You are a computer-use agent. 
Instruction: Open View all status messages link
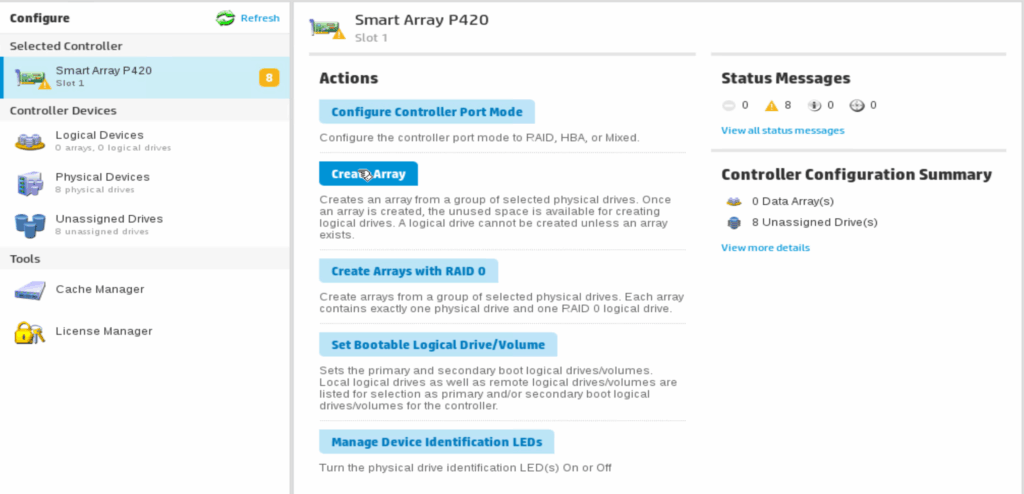(x=782, y=131)
